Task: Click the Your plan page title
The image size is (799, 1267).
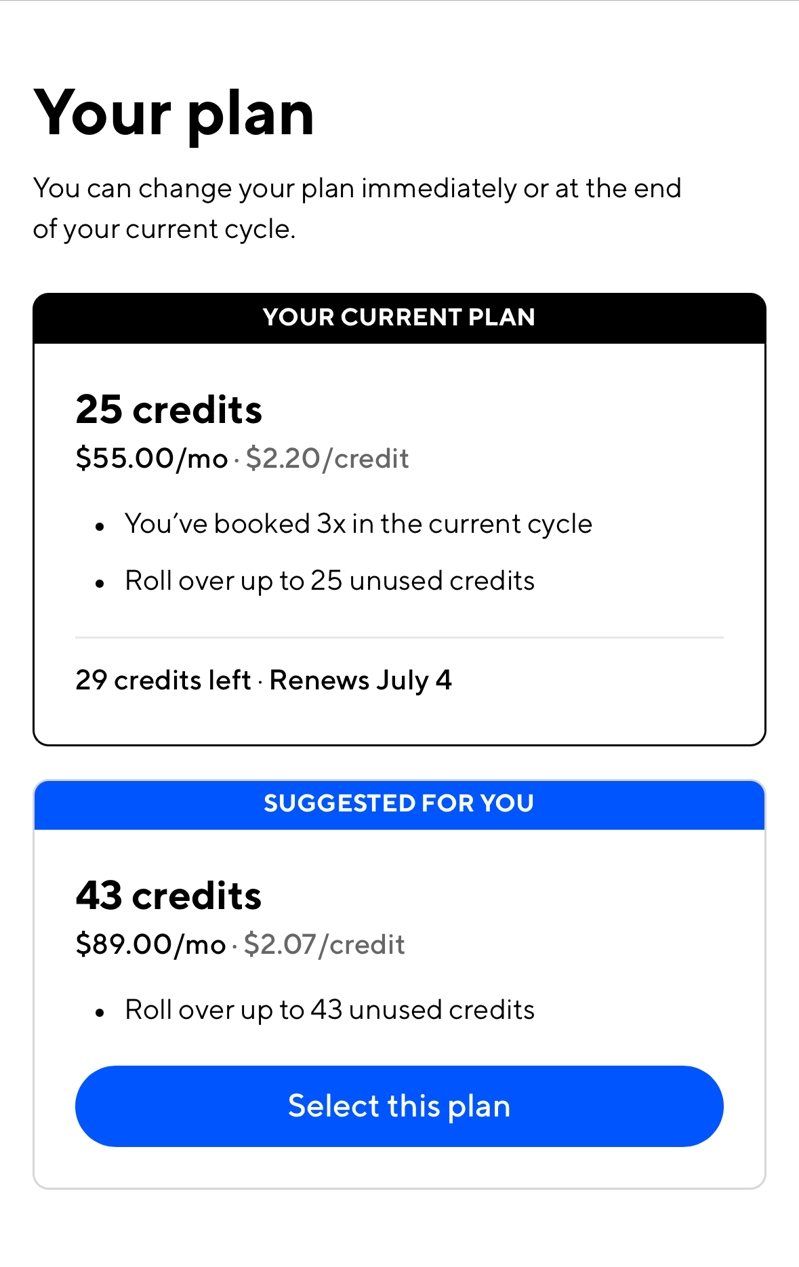Action: [x=175, y=112]
